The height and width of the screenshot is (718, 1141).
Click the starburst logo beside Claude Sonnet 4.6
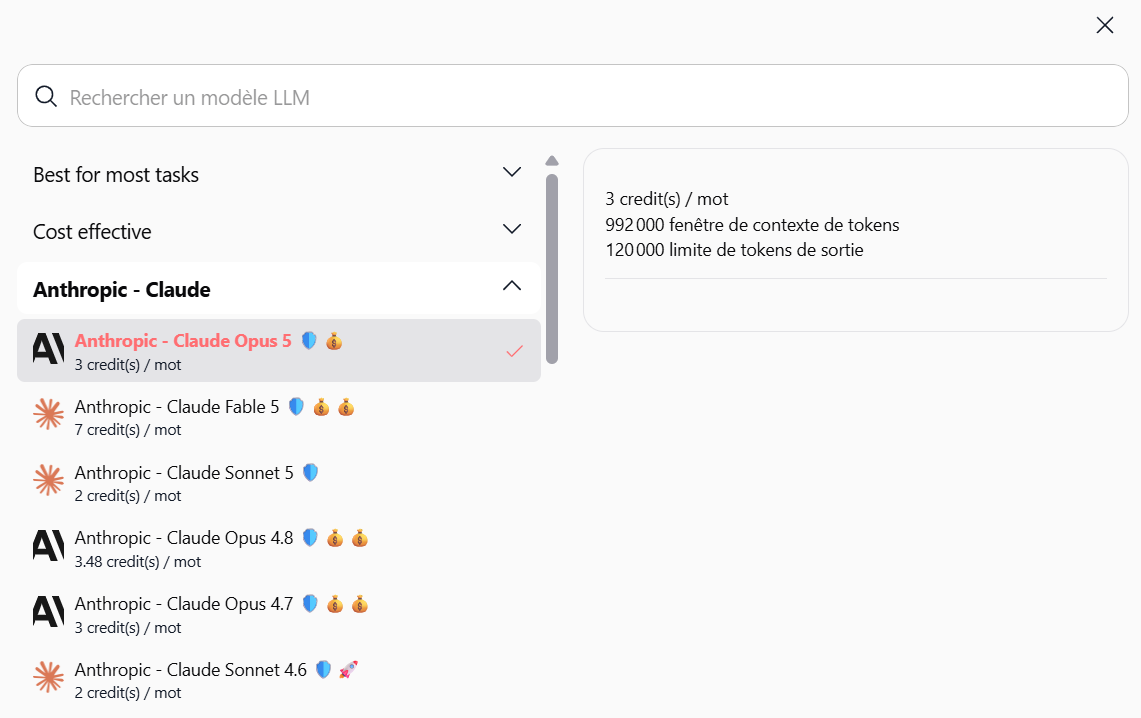coord(48,677)
